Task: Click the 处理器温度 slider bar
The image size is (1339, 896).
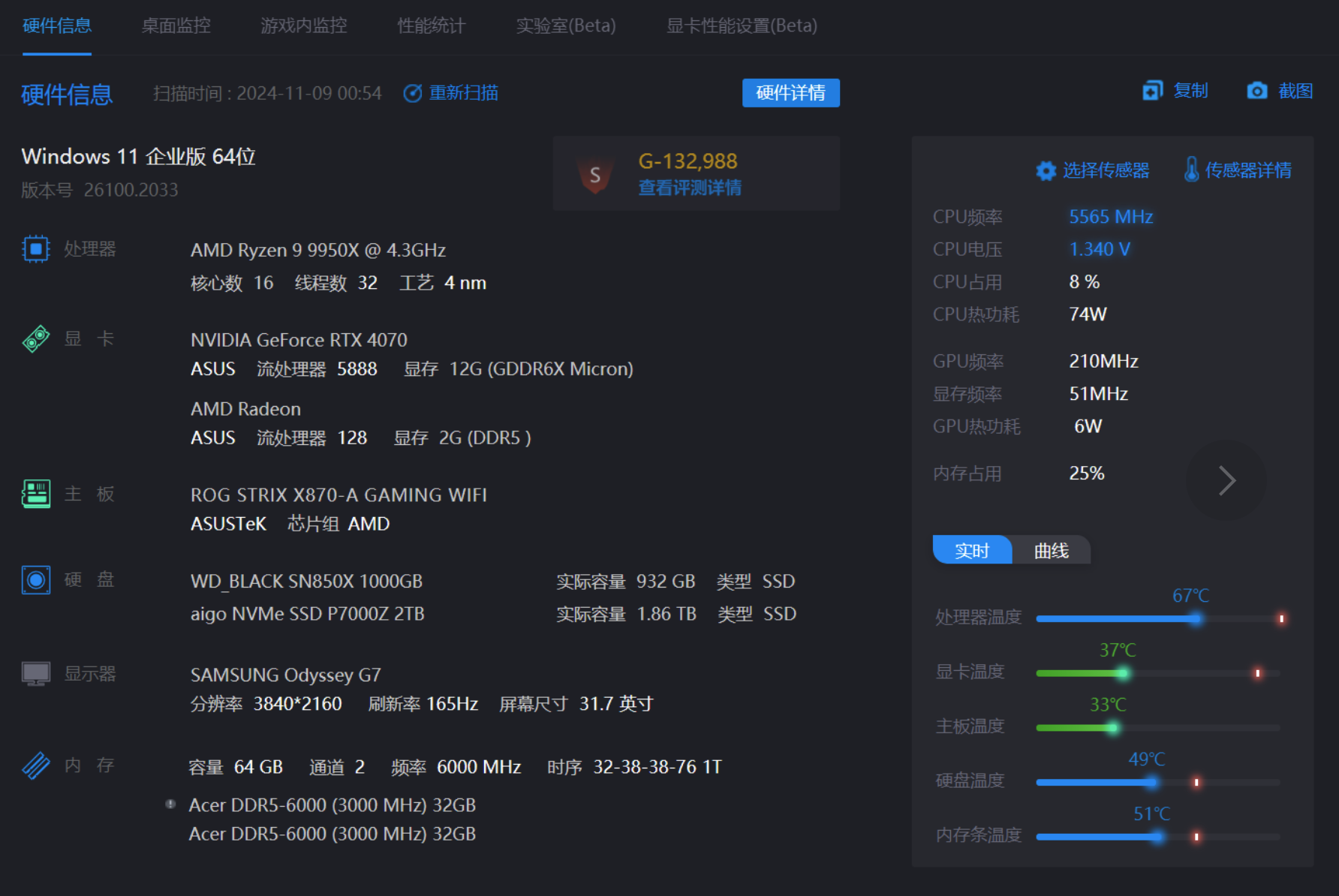Action: click(x=1157, y=619)
